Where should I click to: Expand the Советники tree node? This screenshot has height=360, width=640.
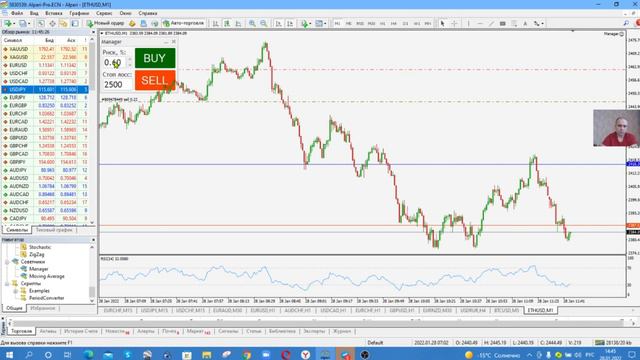7,262
